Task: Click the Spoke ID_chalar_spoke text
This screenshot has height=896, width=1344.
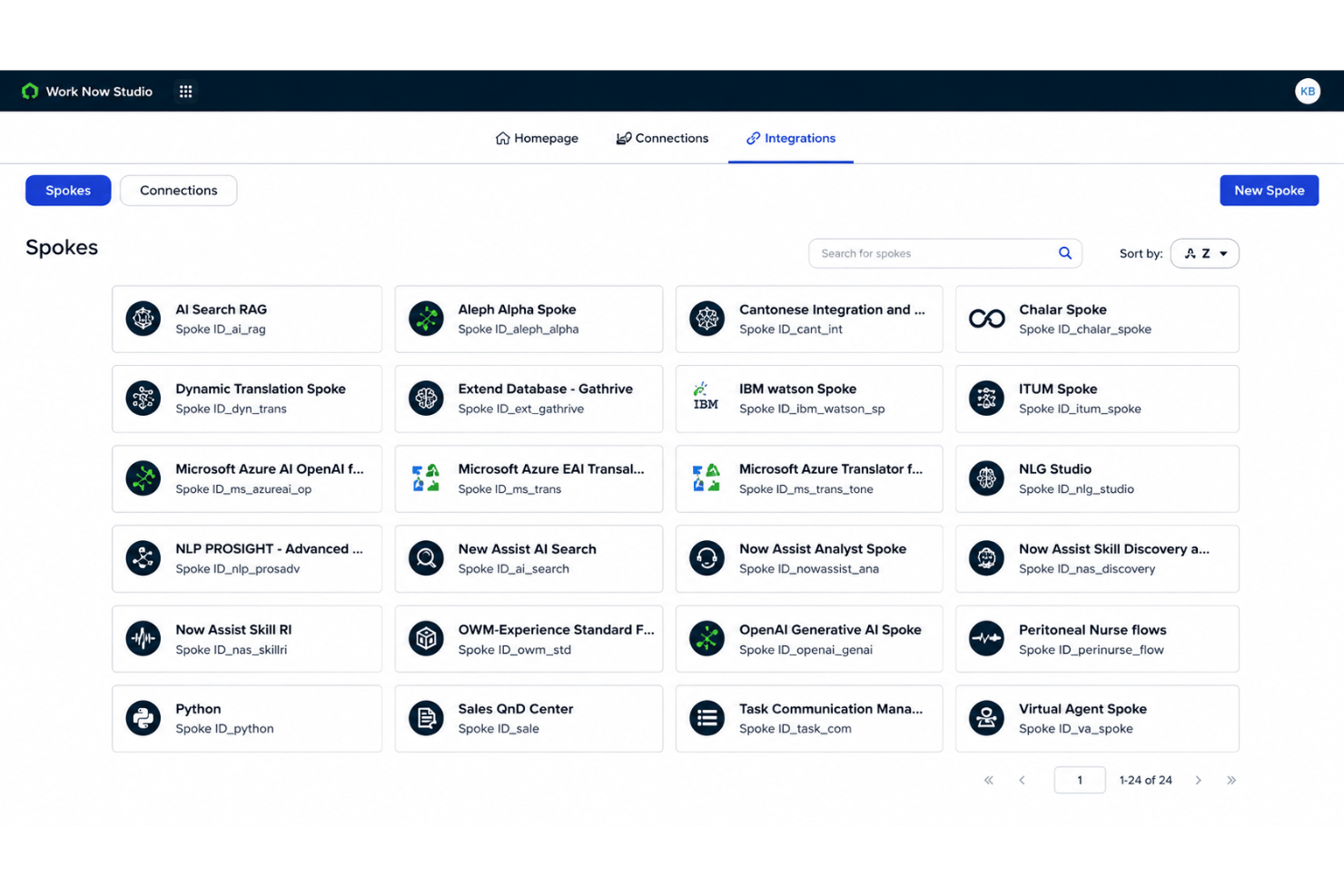Action: (x=1084, y=330)
